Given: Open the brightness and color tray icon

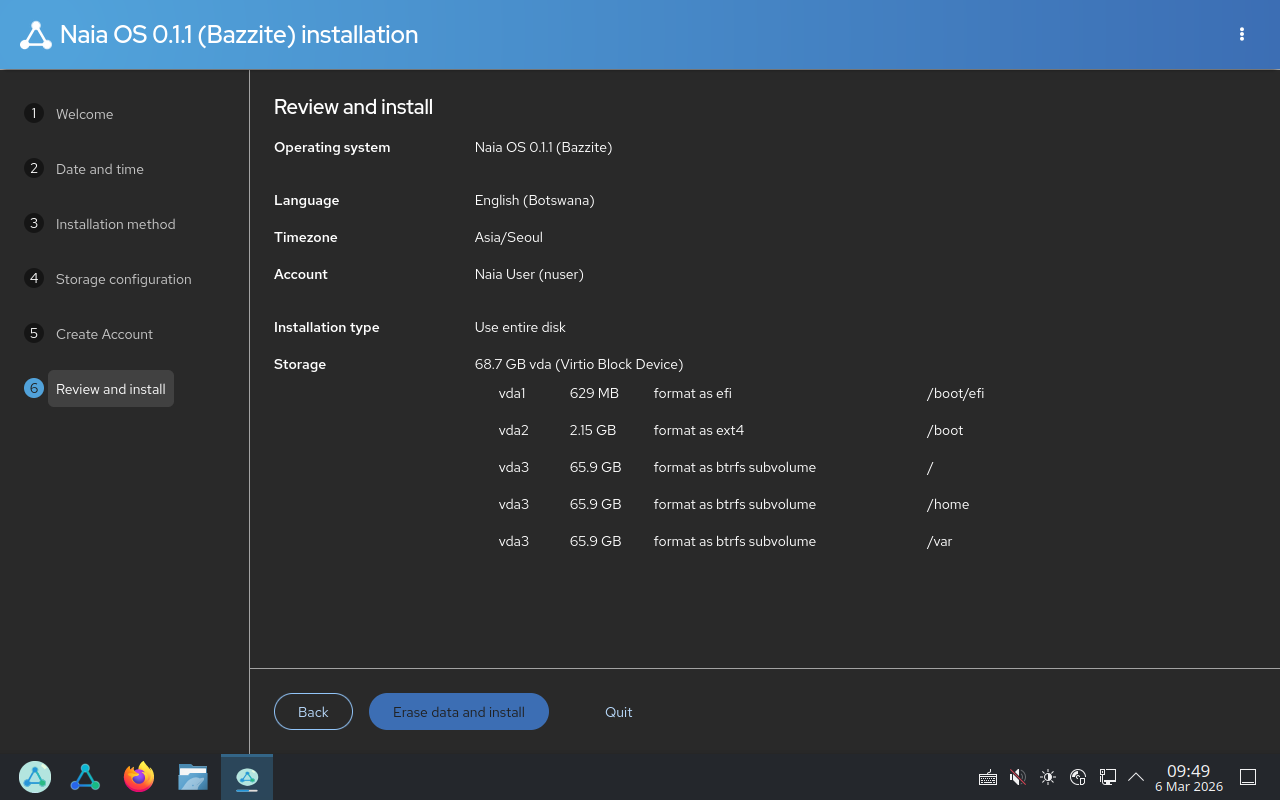Looking at the screenshot, I should tap(1048, 777).
